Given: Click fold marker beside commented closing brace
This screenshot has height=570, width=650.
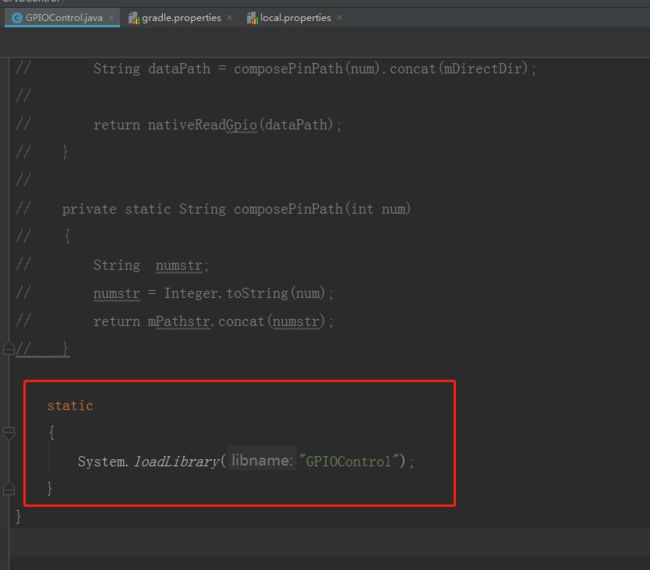Looking at the screenshot, I should (9, 349).
